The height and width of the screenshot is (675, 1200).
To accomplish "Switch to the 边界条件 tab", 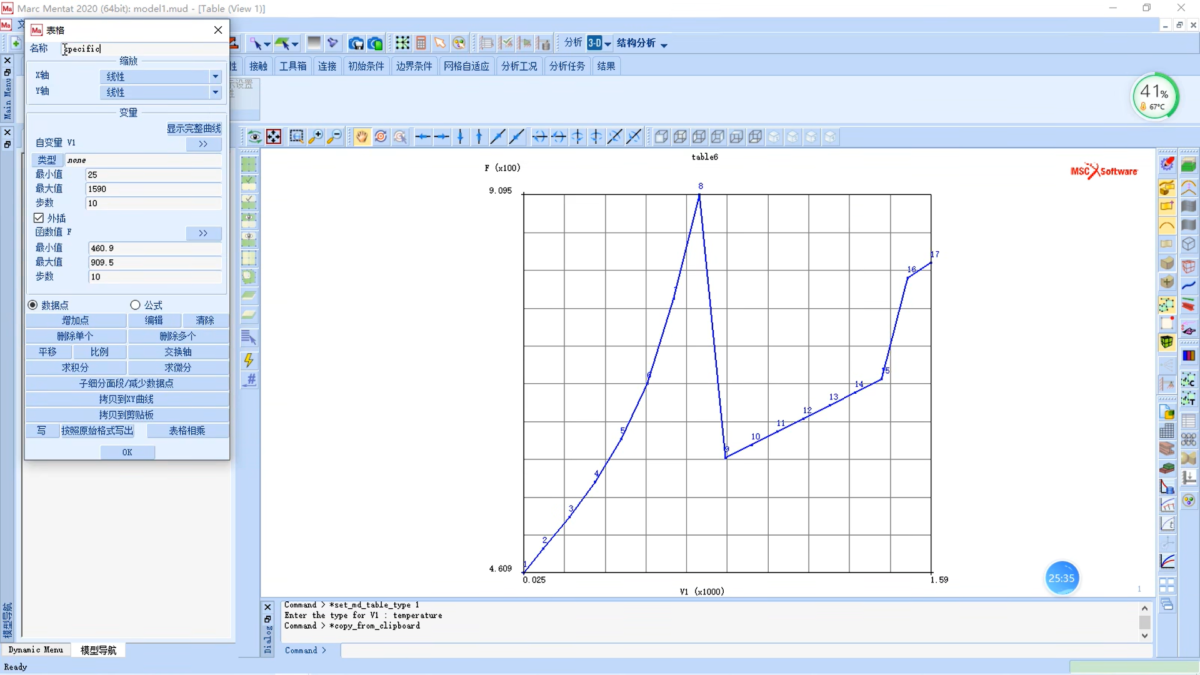I will point(413,66).
